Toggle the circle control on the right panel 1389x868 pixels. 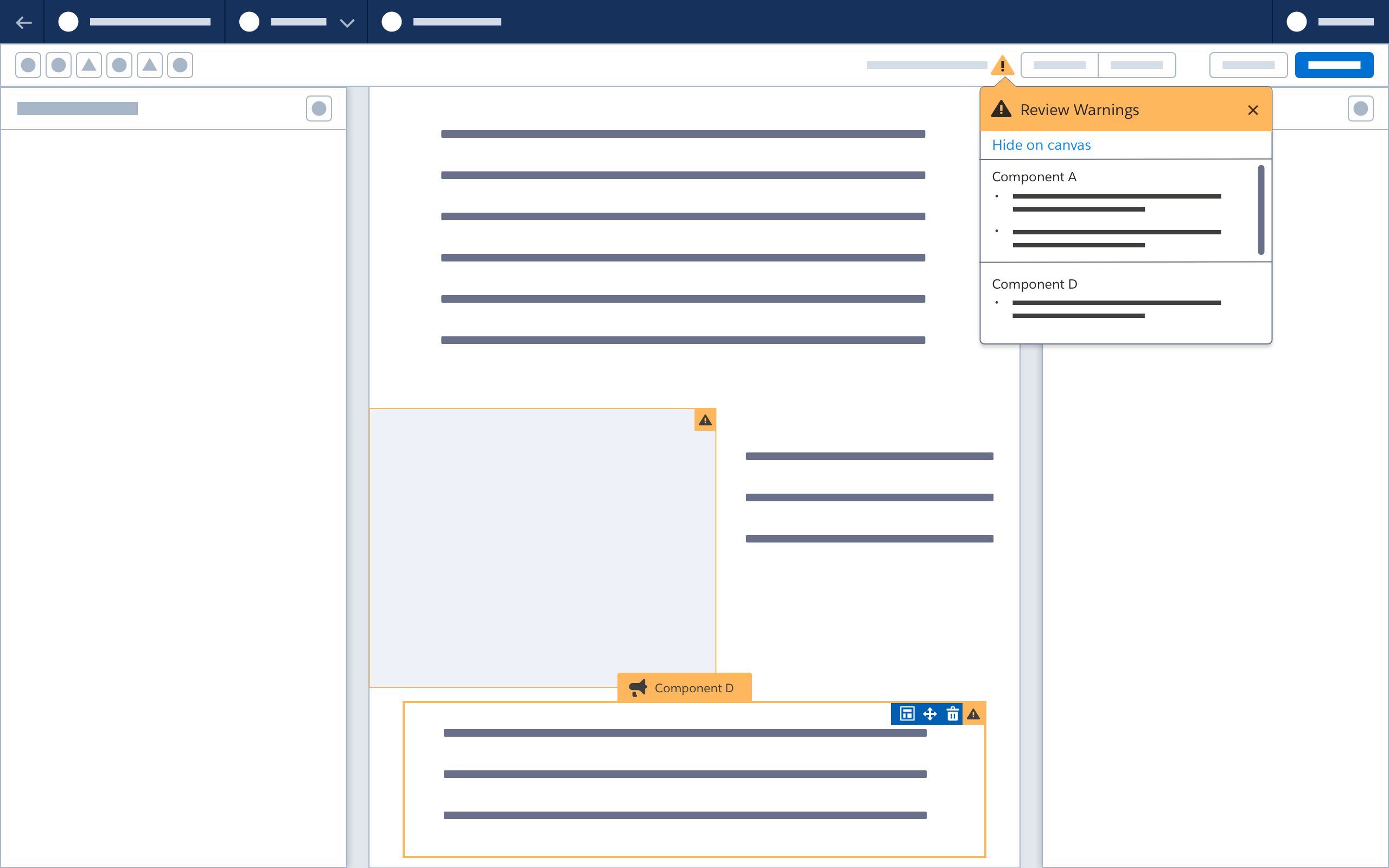(x=1360, y=108)
